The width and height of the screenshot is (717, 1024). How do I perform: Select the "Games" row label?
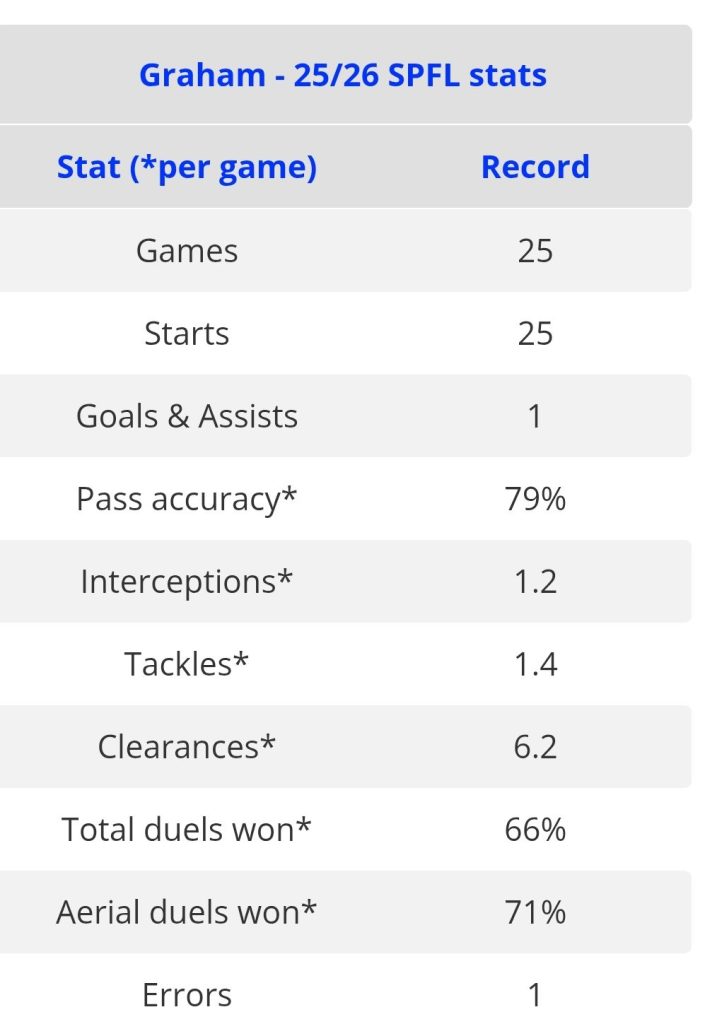[x=187, y=250]
